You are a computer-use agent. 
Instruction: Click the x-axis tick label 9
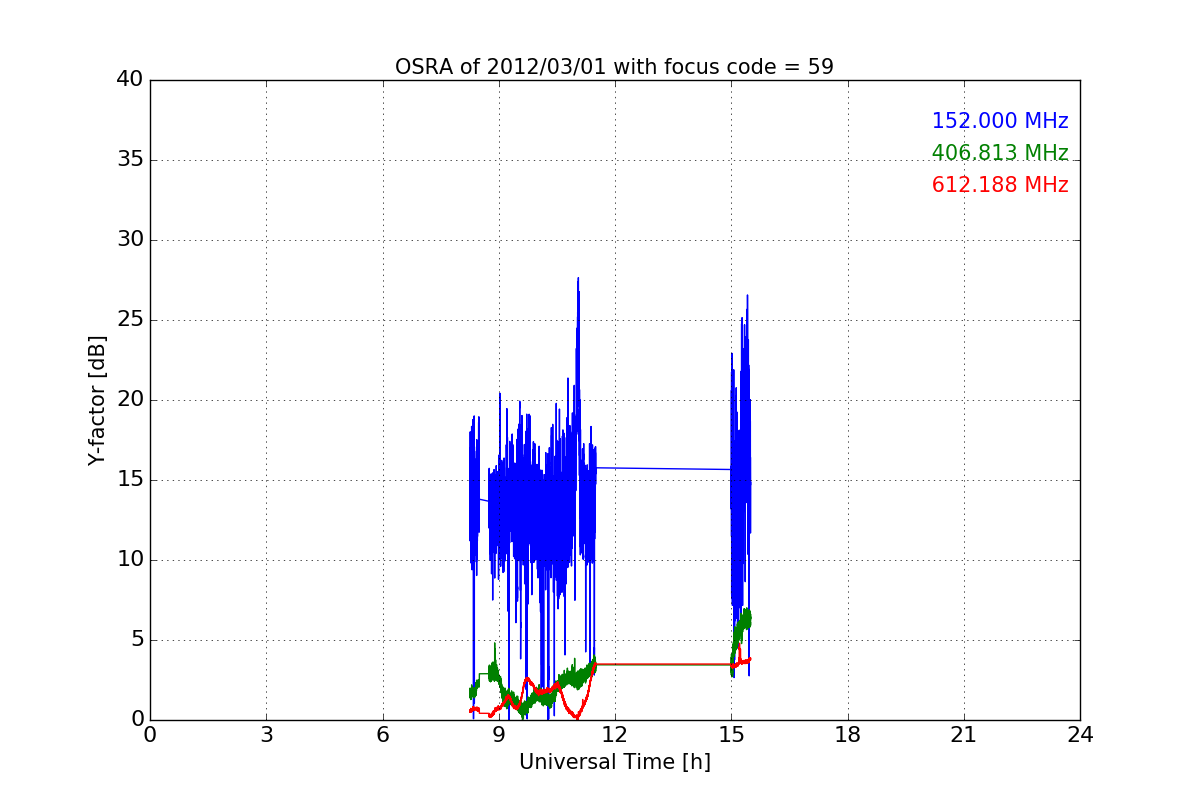click(x=499, y=736)
